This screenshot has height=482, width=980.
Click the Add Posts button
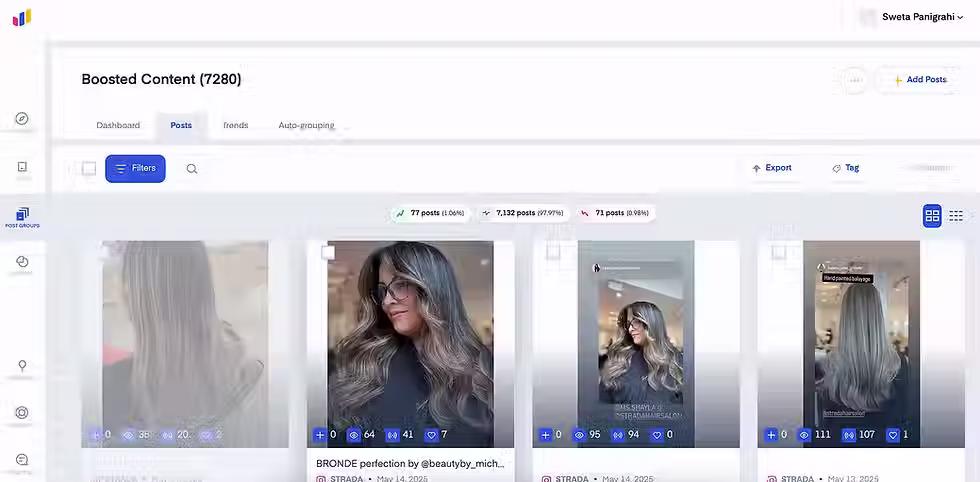coord(920,80)
